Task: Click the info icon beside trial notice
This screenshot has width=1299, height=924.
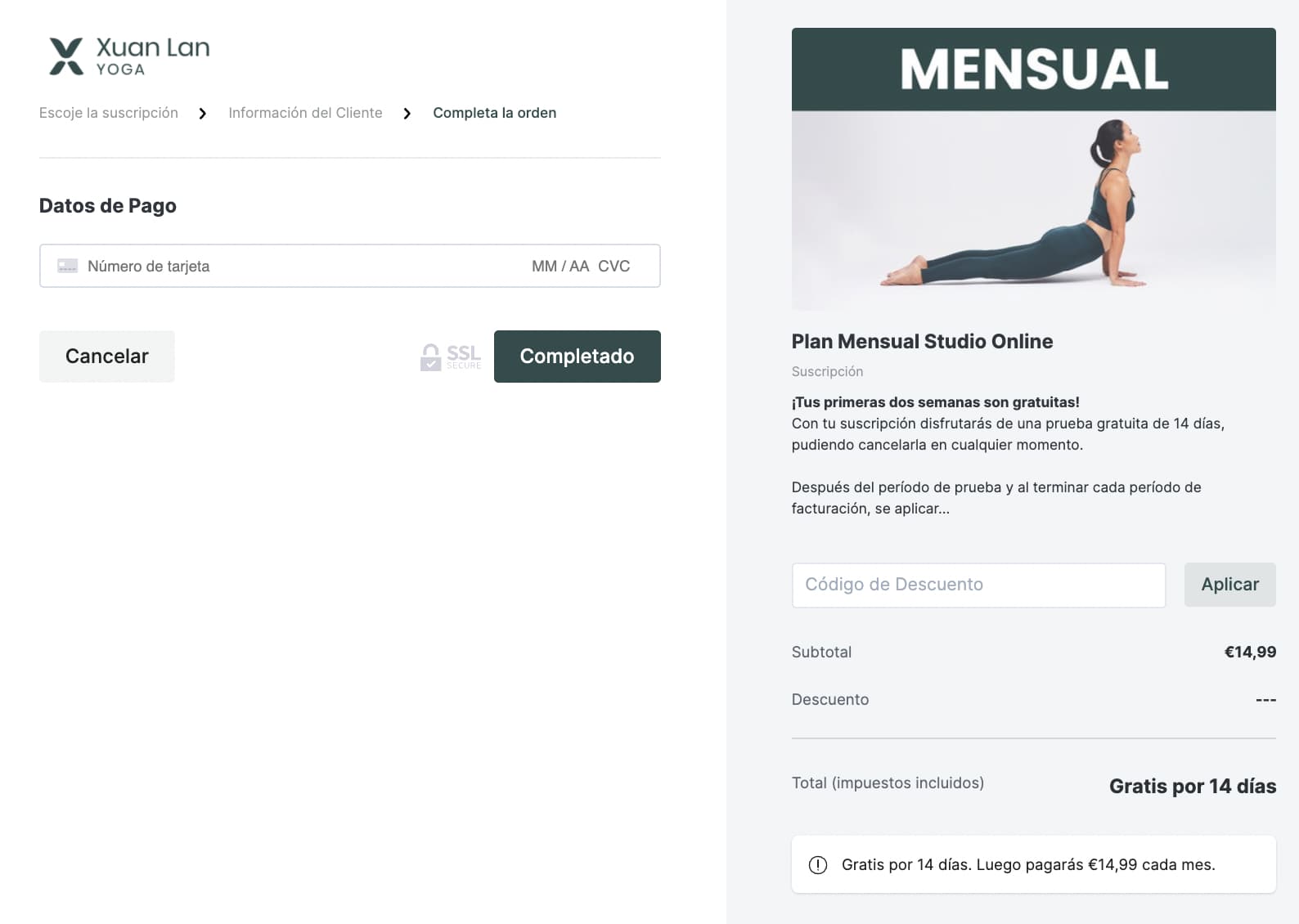Action: pos(818,864)
